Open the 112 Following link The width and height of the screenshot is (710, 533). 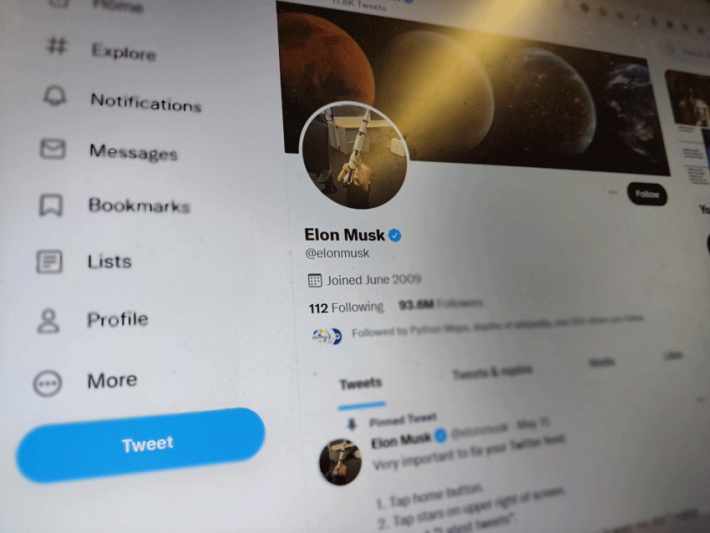[x=346, y=308]
